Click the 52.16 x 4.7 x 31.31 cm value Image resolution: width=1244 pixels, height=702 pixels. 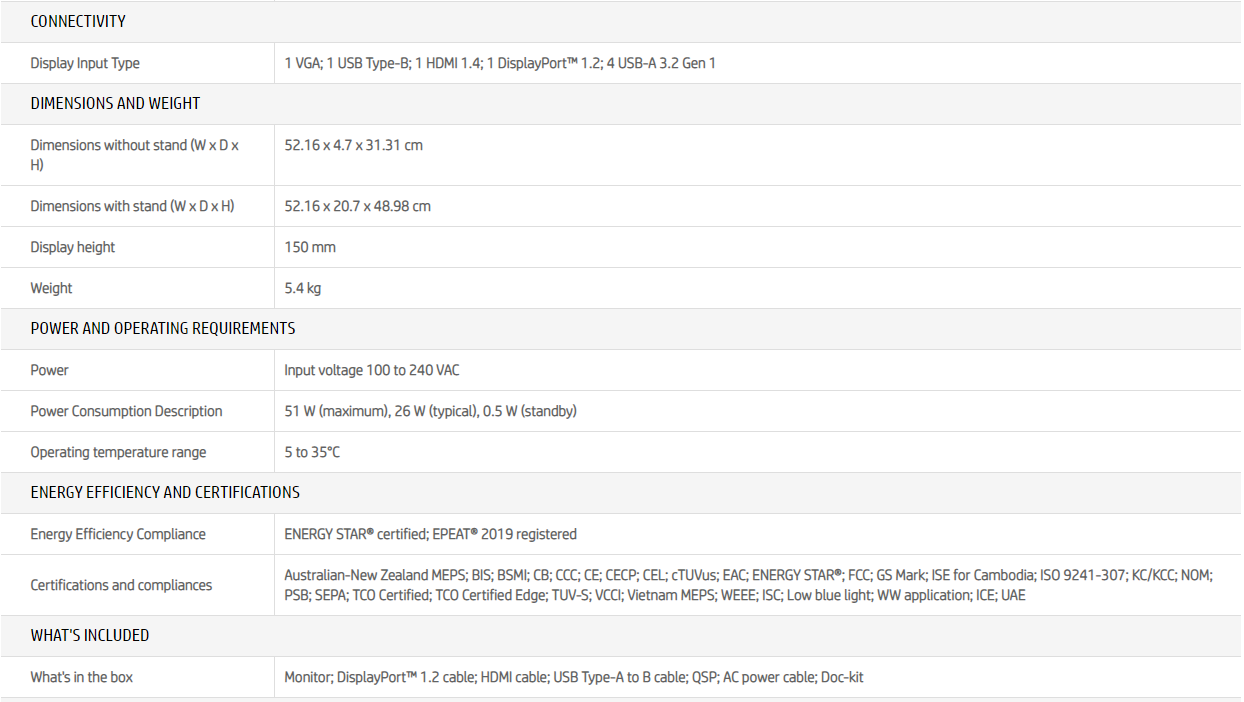pyautogui.click(x=353, y=145)
